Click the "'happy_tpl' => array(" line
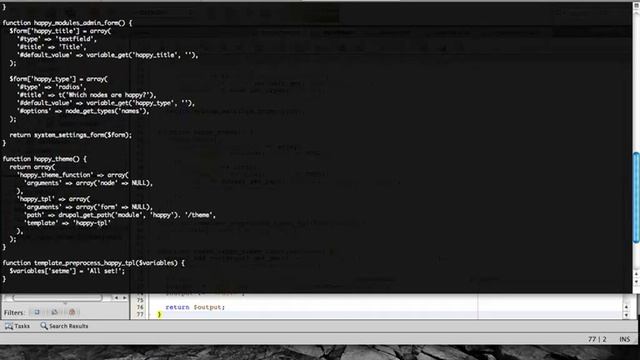This screenshot has height=360, width=640. pos(53,199)
